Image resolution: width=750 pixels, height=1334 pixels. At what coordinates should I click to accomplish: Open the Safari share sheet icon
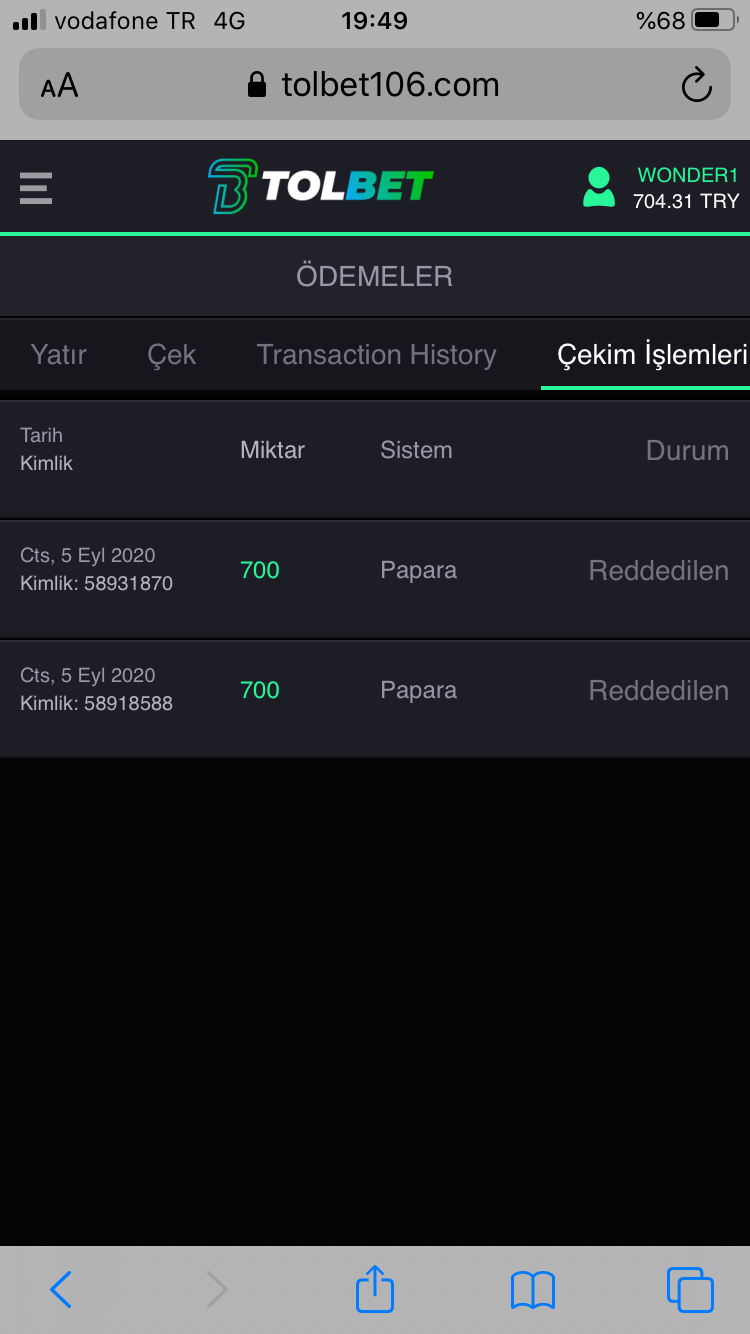tap(375, 1288)
